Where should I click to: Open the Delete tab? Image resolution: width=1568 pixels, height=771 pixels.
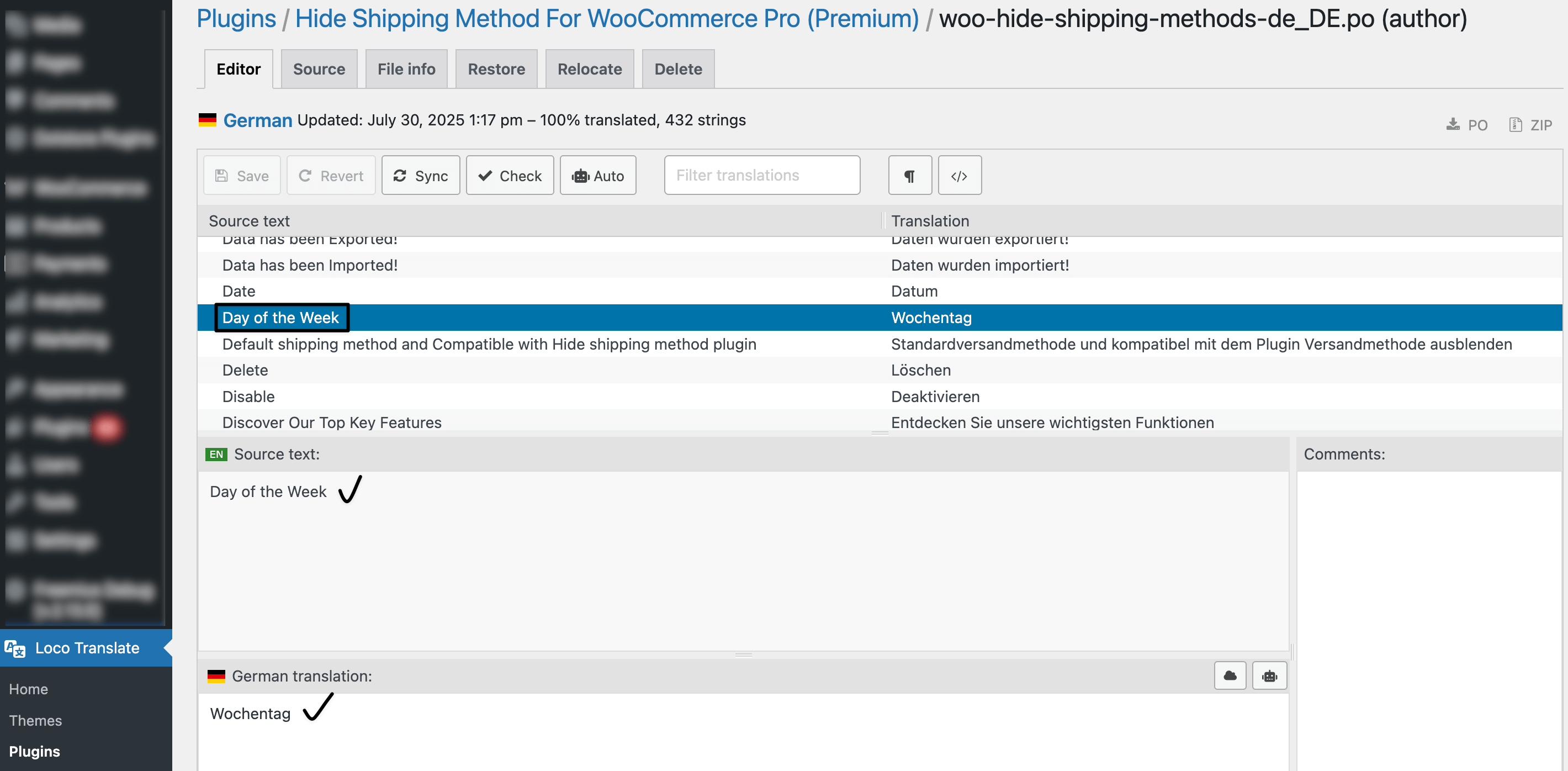677,69
